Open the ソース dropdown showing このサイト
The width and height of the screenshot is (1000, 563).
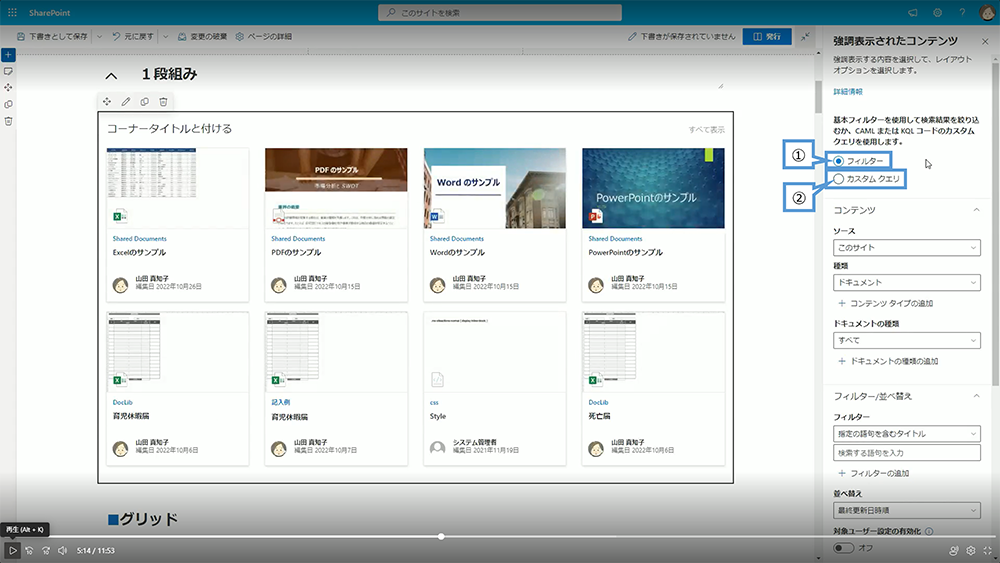pyautogui.click(x=906, y=247)
